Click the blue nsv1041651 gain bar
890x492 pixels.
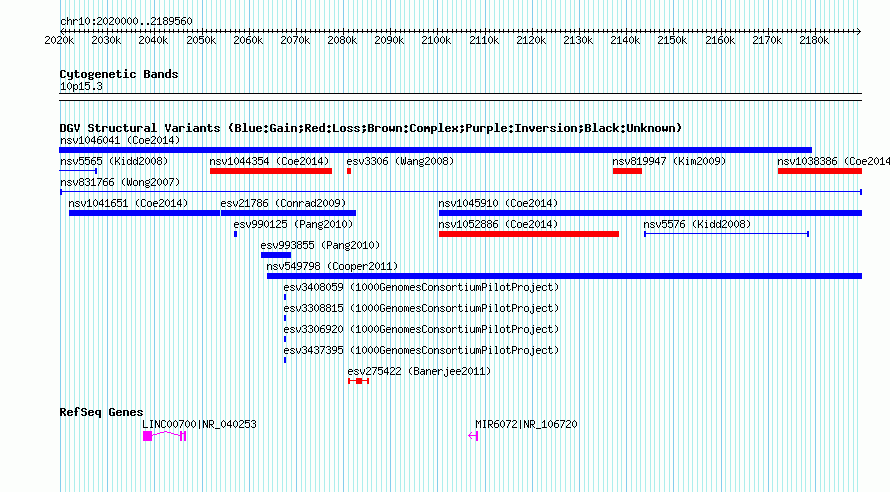coord(144,213)
